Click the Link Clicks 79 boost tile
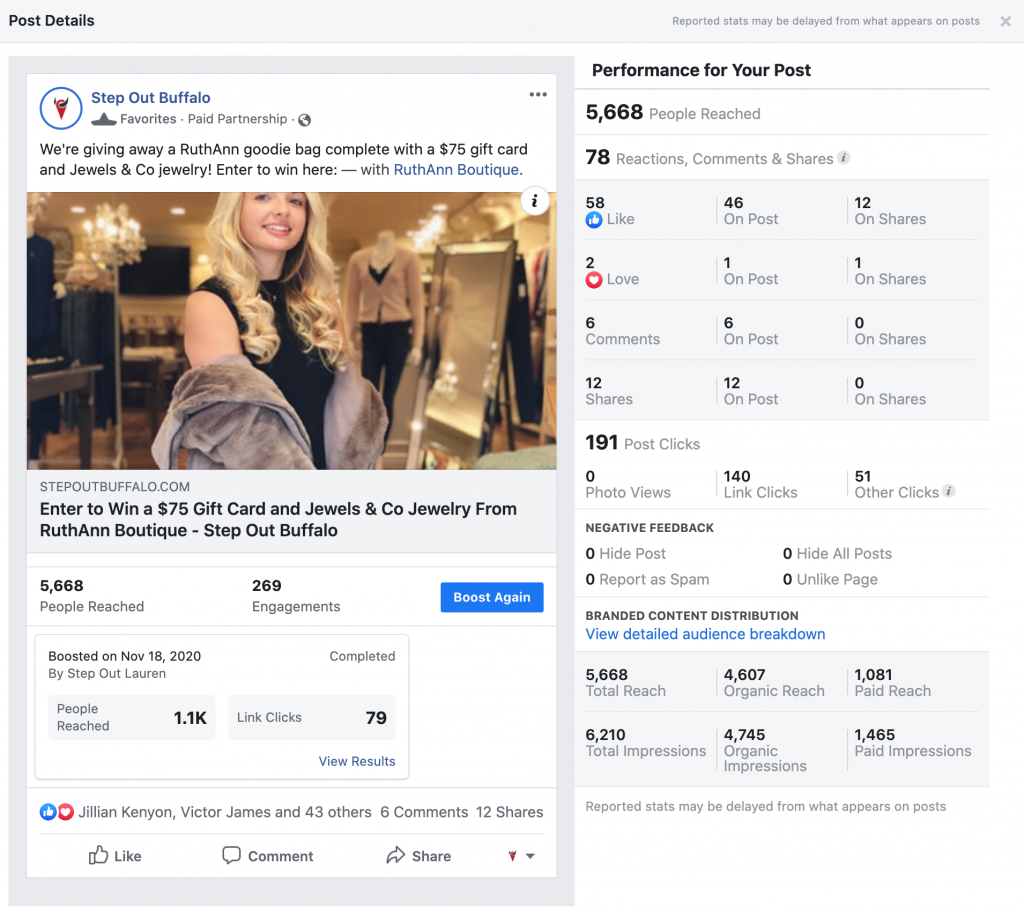1024x917 pixels. point(312,717)
